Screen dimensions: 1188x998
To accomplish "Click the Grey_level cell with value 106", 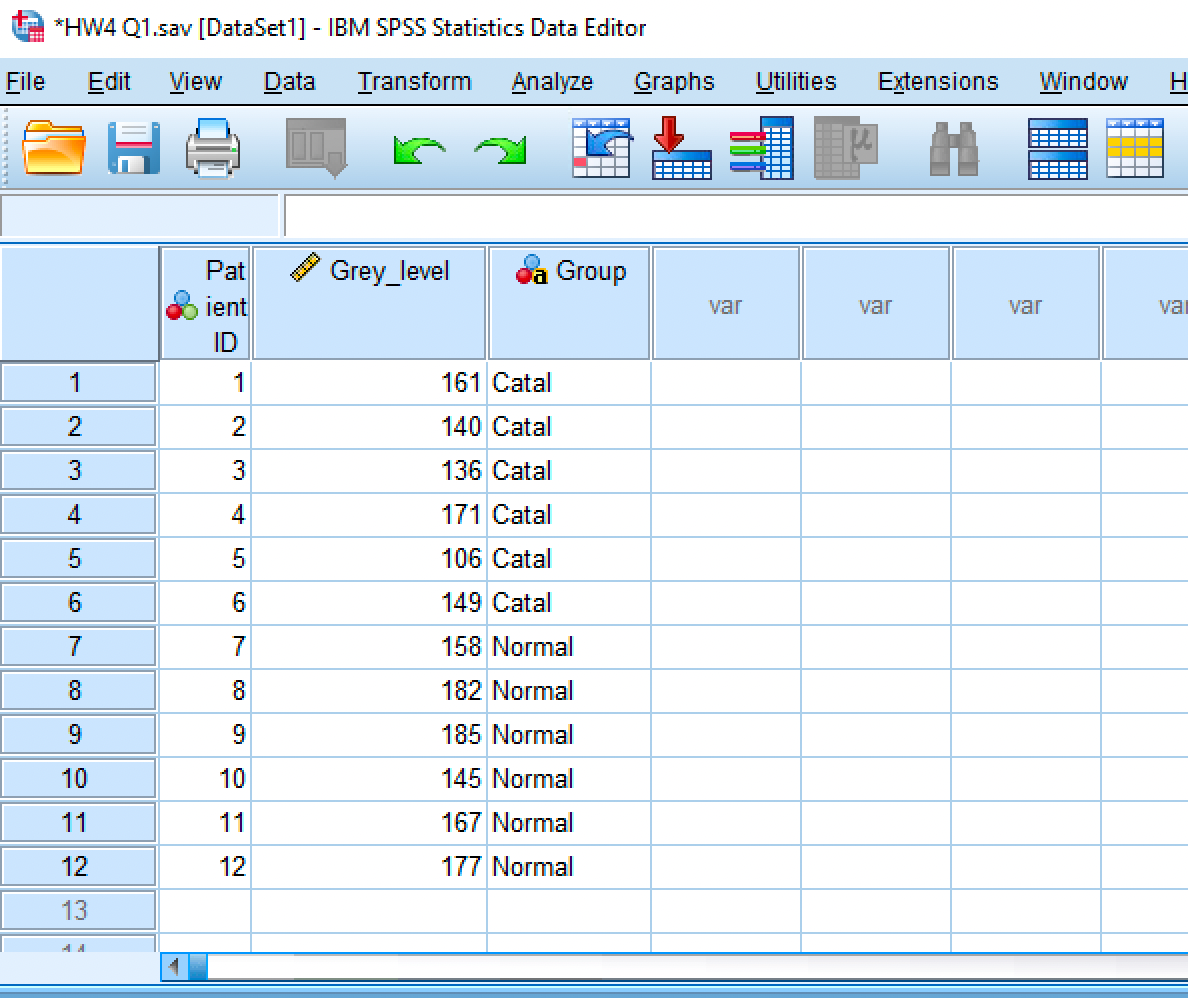I will click(369, 558).
